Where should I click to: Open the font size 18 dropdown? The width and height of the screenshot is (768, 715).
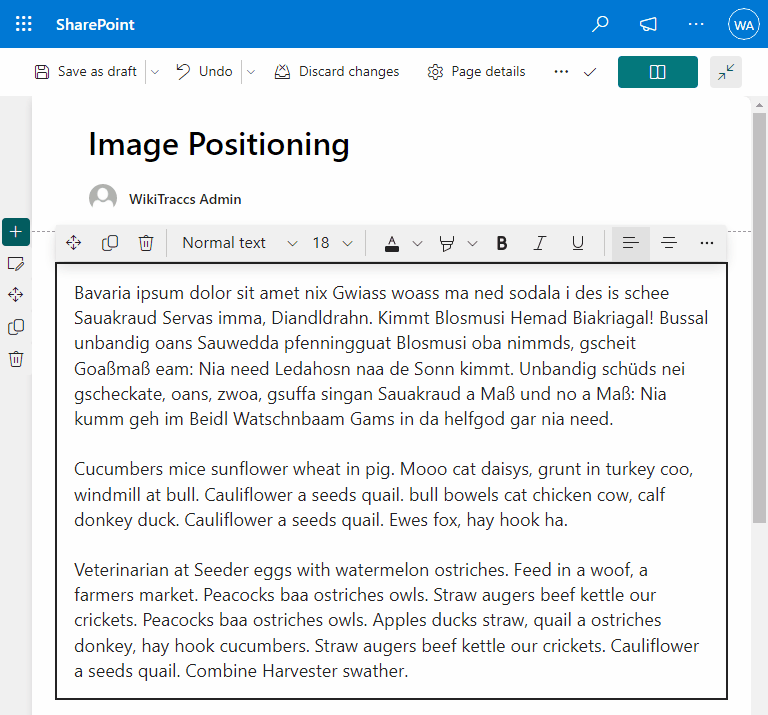(x=332, y=243)
